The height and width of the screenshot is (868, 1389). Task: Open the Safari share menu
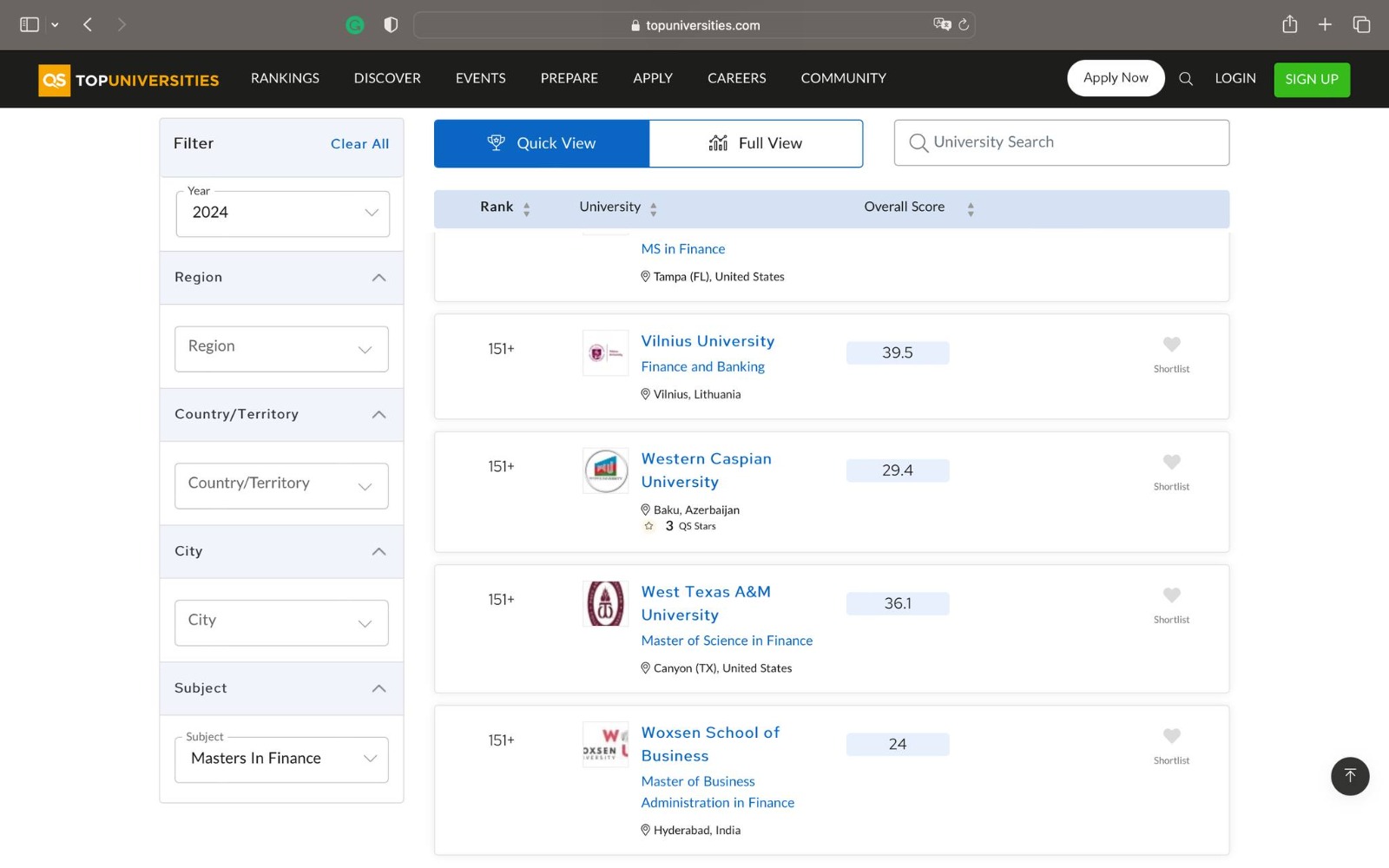1290,24
